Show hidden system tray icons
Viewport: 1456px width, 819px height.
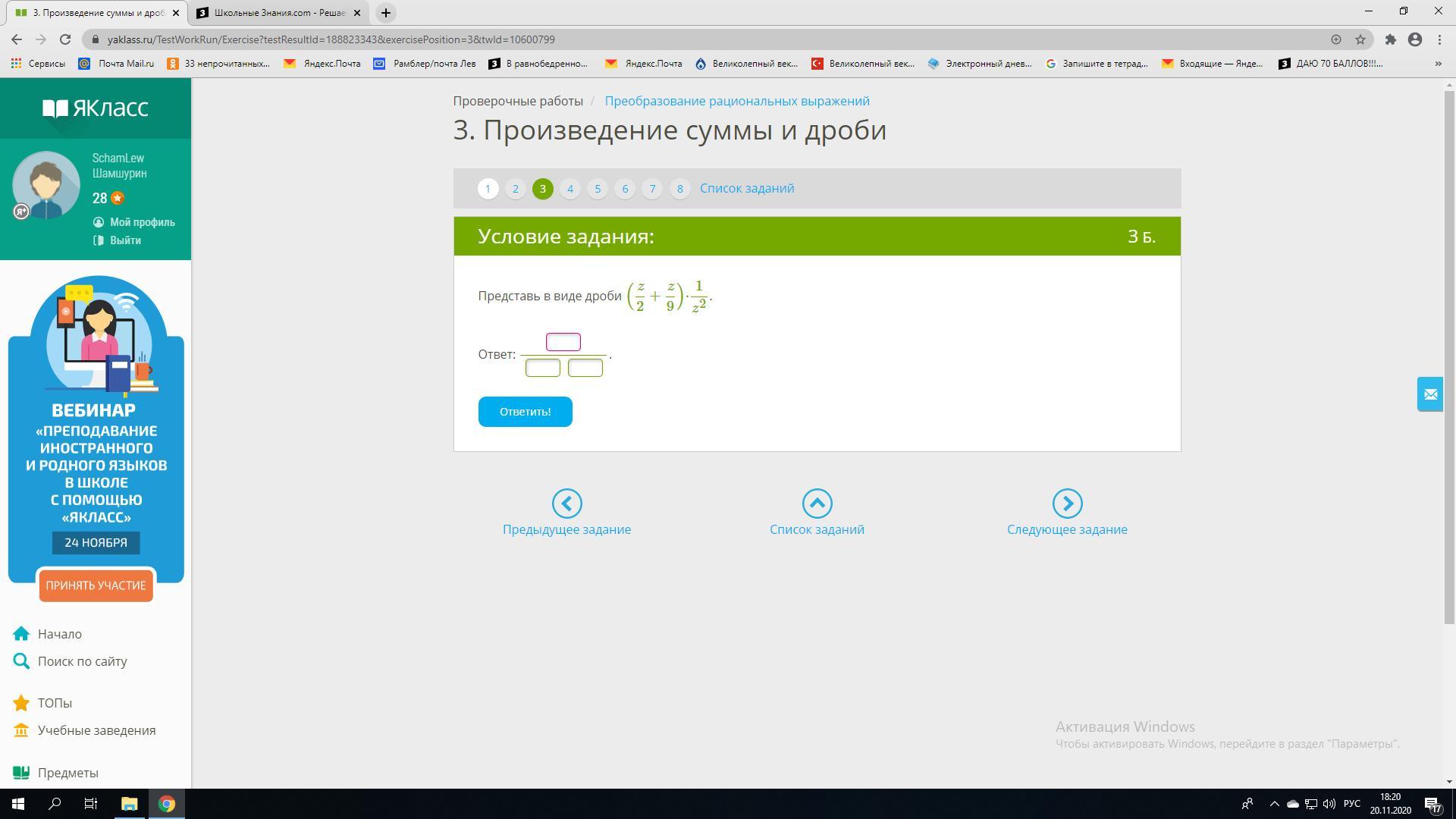pyautogui.click(x=1274, y=804)
